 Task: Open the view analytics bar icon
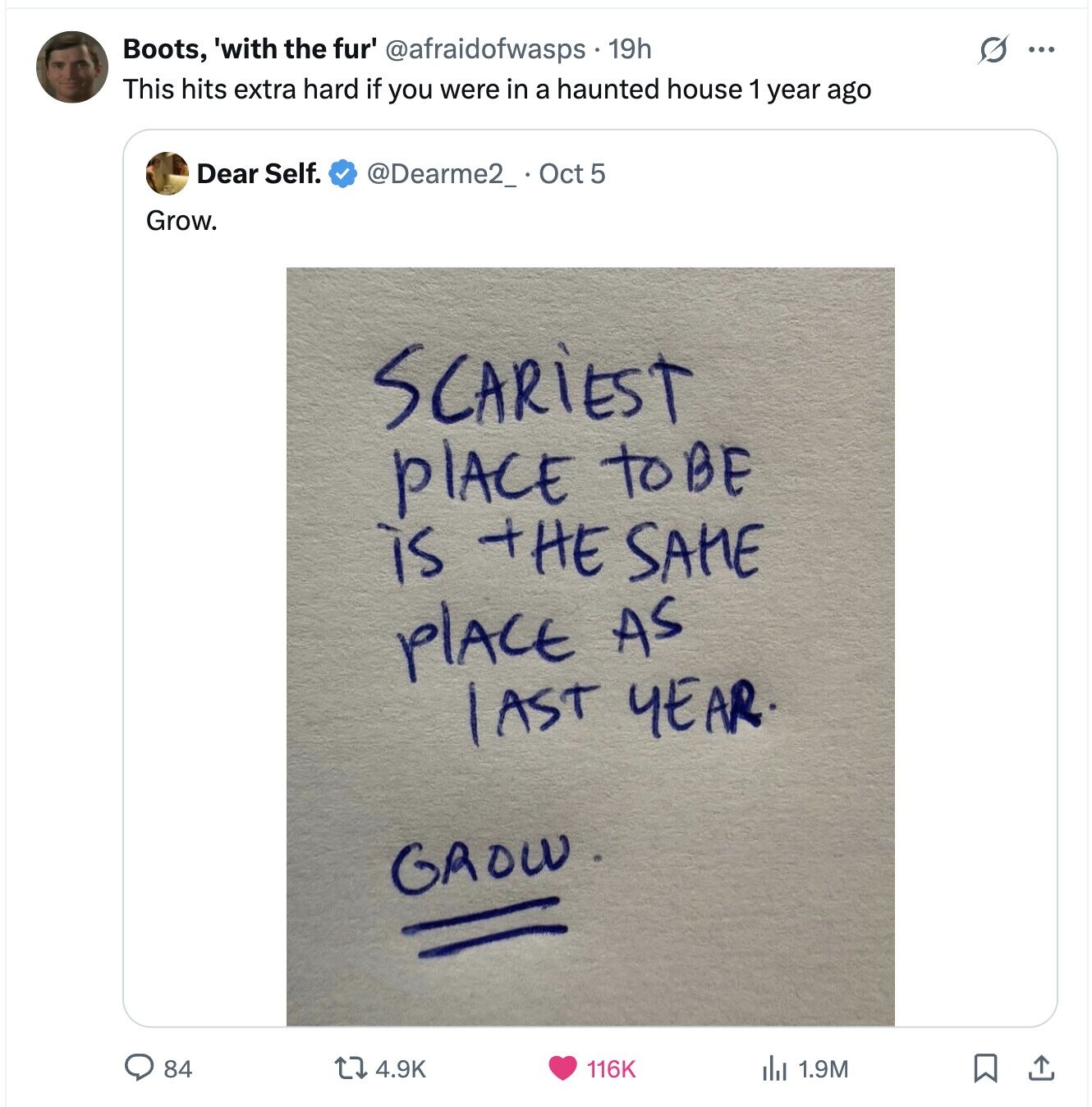774,1068
